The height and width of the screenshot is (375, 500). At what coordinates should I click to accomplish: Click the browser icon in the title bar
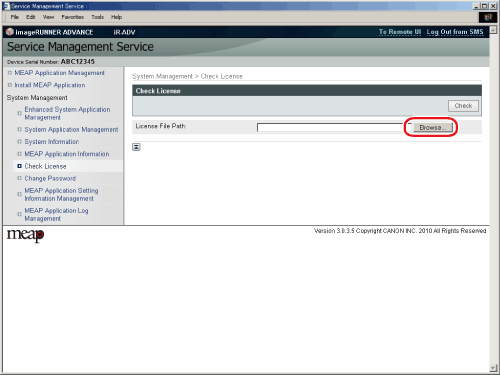(6, 6)
